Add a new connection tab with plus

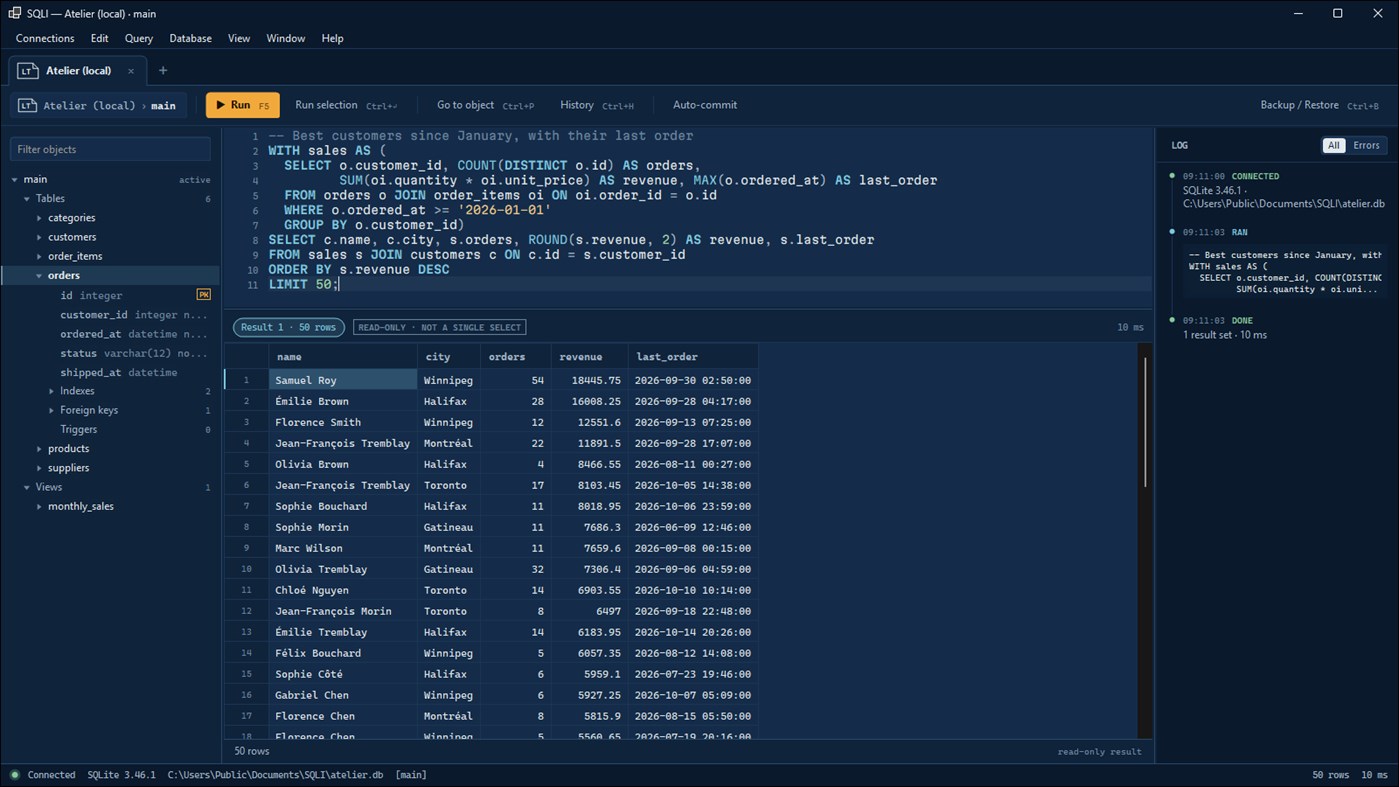163,71
